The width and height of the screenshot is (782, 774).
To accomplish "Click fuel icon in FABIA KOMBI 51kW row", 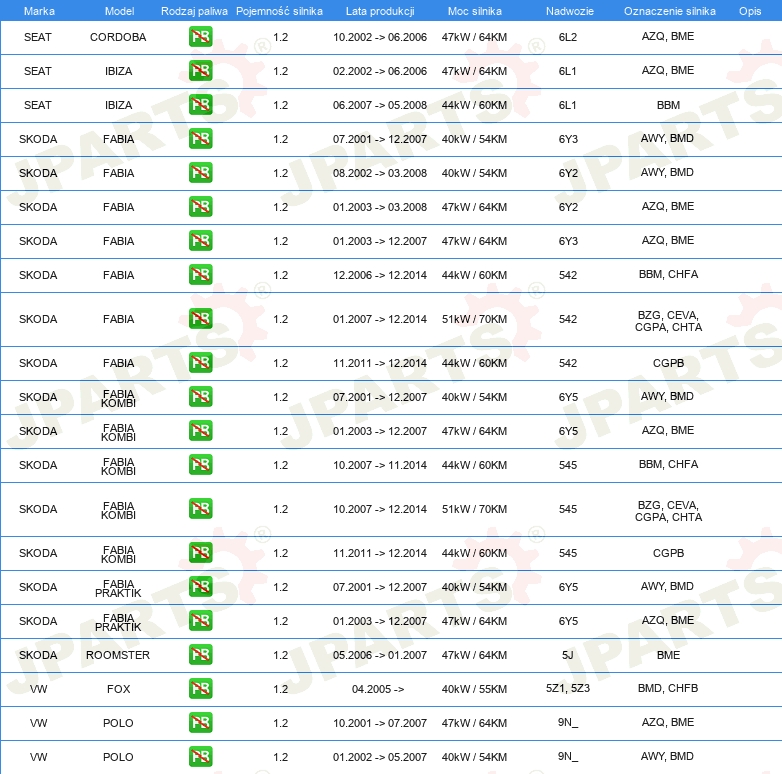I will point(200,509).
